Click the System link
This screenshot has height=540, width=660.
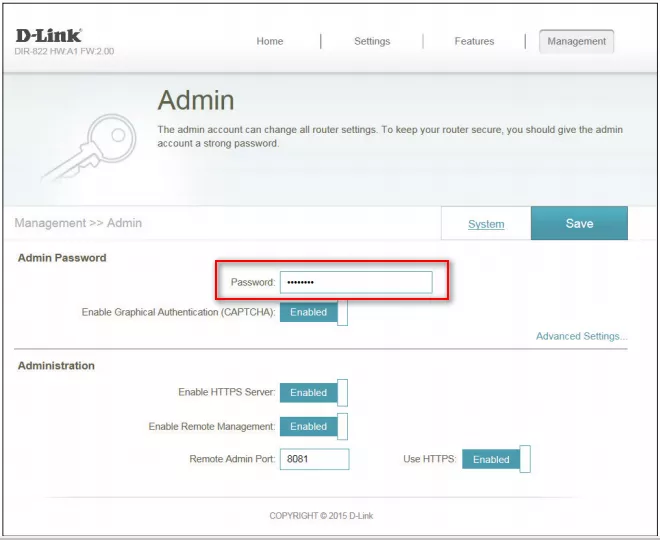point(486,224)
